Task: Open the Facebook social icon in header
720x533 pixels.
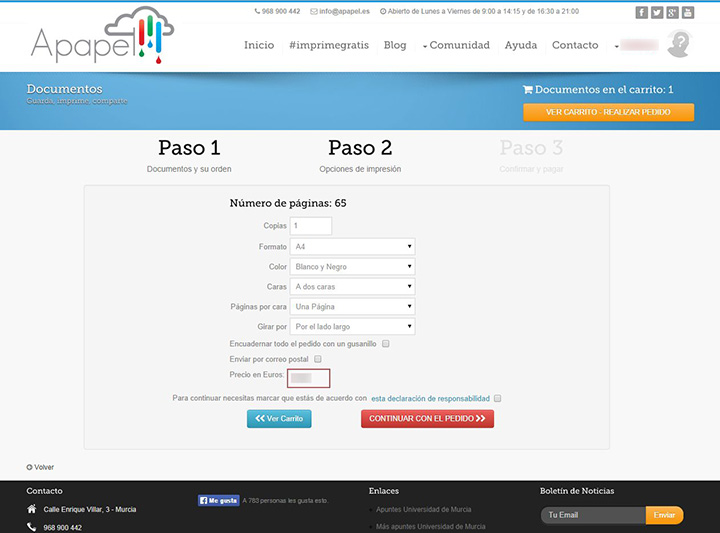Action: (642, 12)
